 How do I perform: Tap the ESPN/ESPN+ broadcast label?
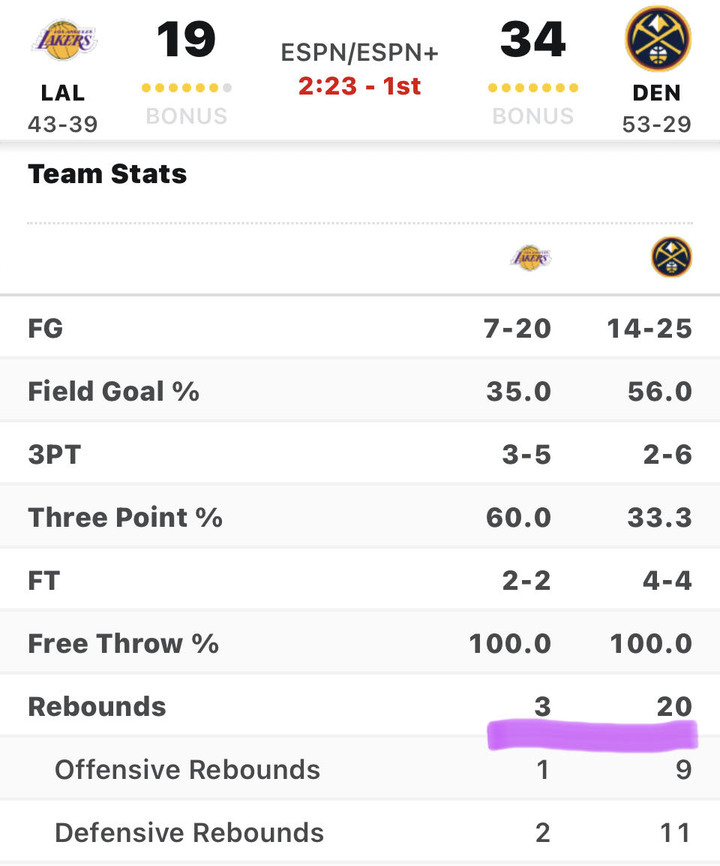[359, 52]
